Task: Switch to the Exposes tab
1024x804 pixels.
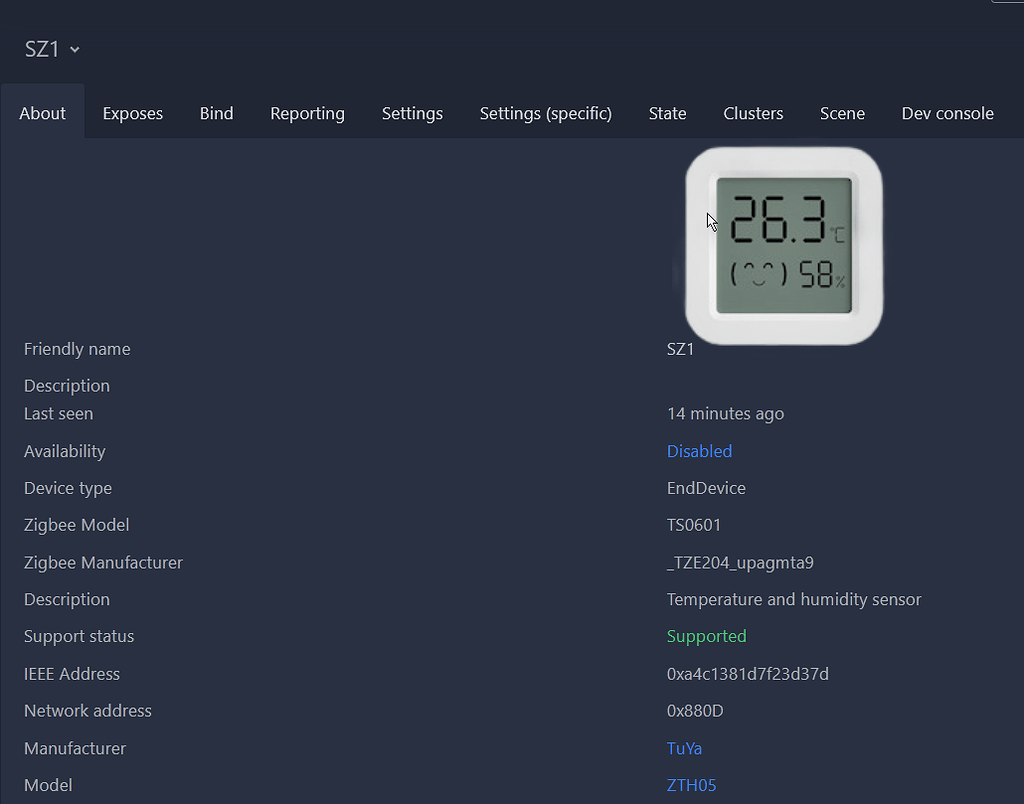Action: pos(132,113)
